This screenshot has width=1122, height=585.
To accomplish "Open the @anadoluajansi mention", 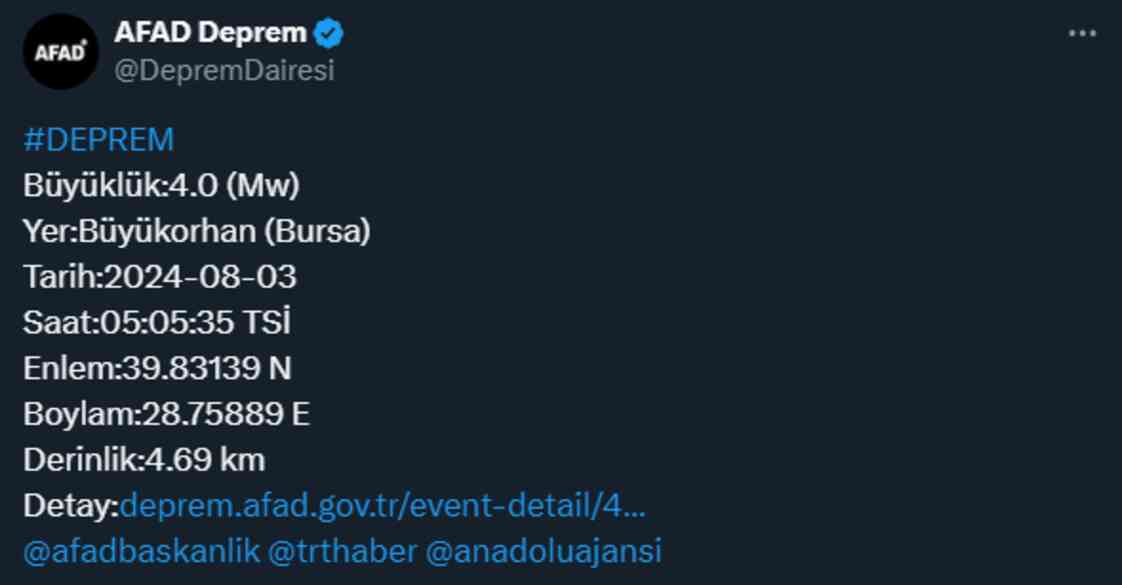I will [x=544, y=552].
